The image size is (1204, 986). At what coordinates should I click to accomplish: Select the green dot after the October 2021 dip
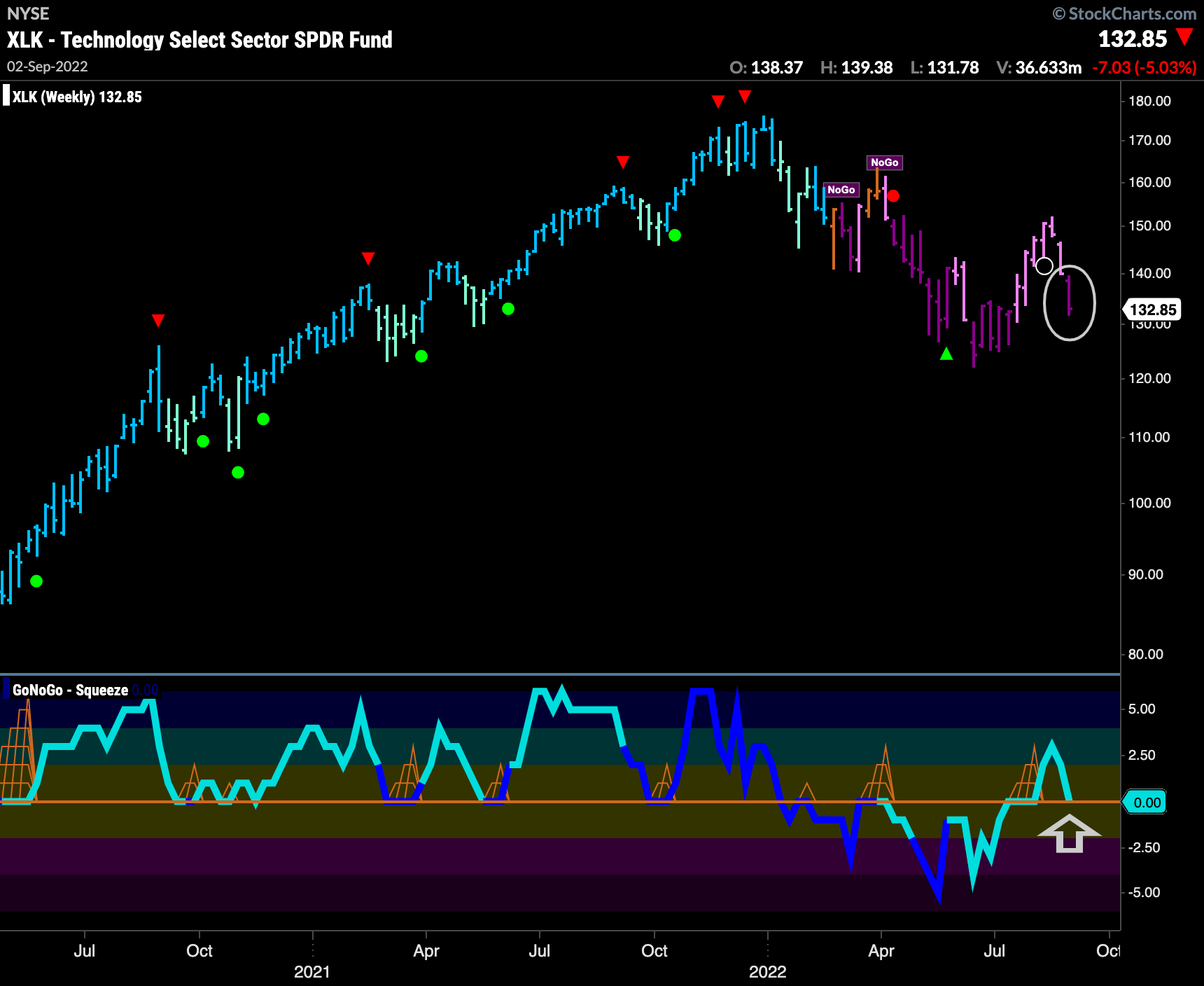click(675, 235)
